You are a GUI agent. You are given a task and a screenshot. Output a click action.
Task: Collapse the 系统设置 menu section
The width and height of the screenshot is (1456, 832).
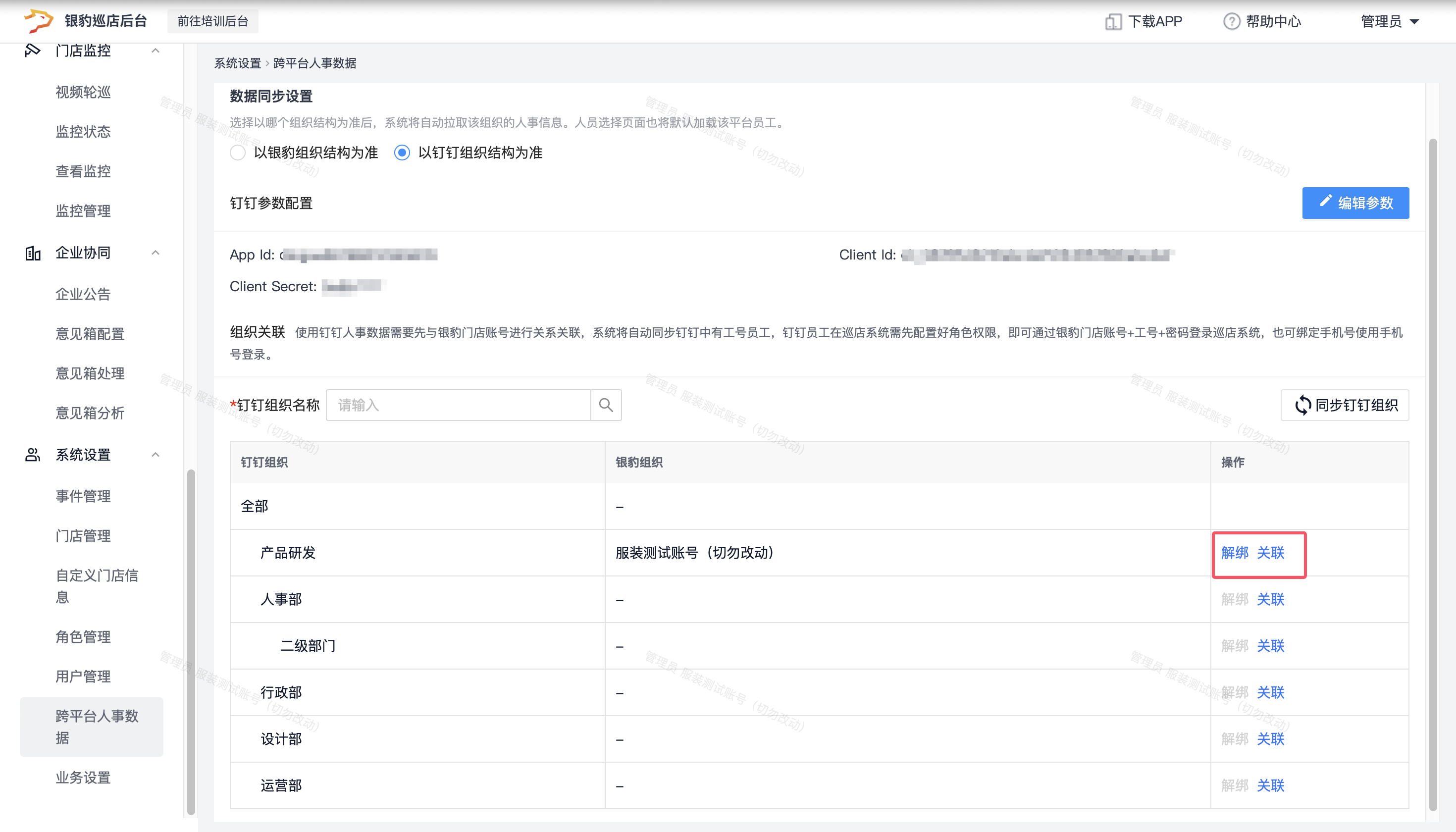coord(156,455)
